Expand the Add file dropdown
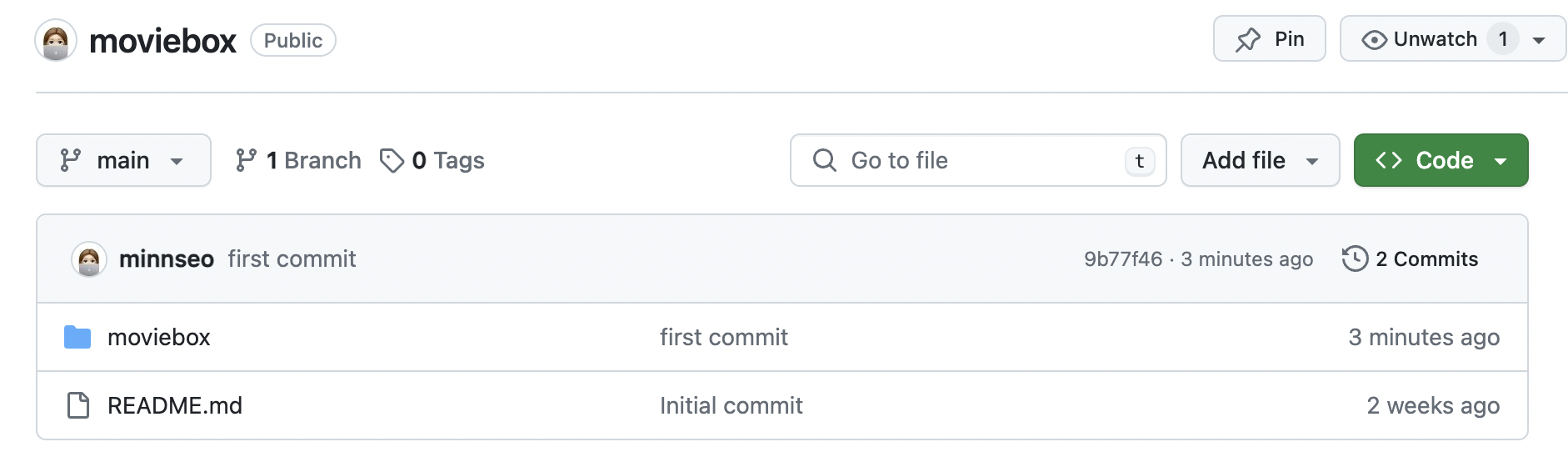The height and width of the screenshot is (462, 1568). click(x=1260, y=160)
